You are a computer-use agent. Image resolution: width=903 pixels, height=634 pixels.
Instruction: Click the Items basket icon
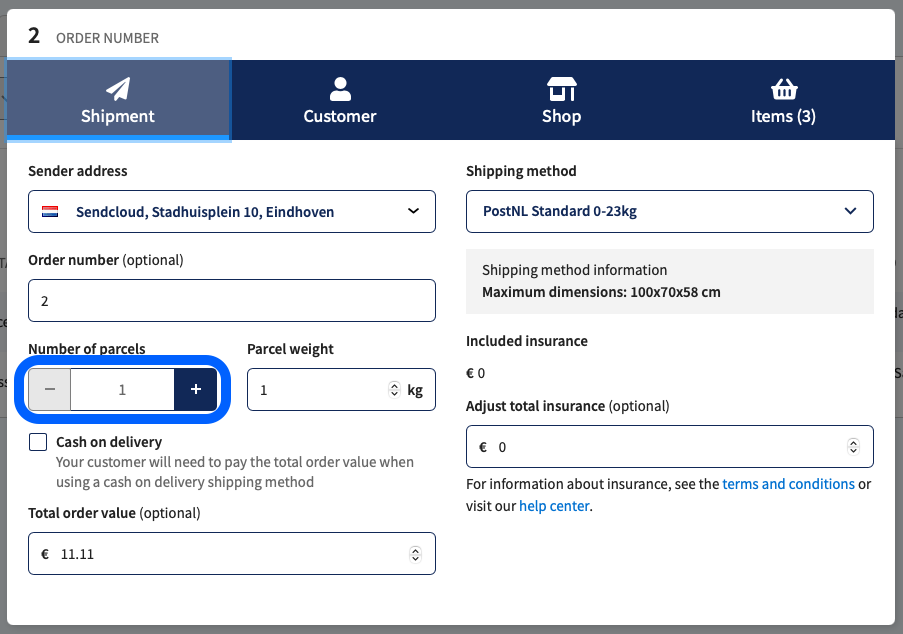pos(783,88)
